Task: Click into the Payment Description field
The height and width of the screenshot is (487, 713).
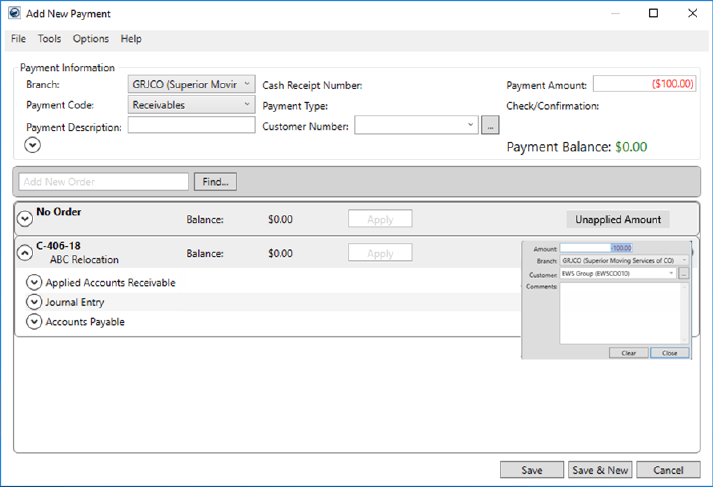Action: (x=191, y=126)
